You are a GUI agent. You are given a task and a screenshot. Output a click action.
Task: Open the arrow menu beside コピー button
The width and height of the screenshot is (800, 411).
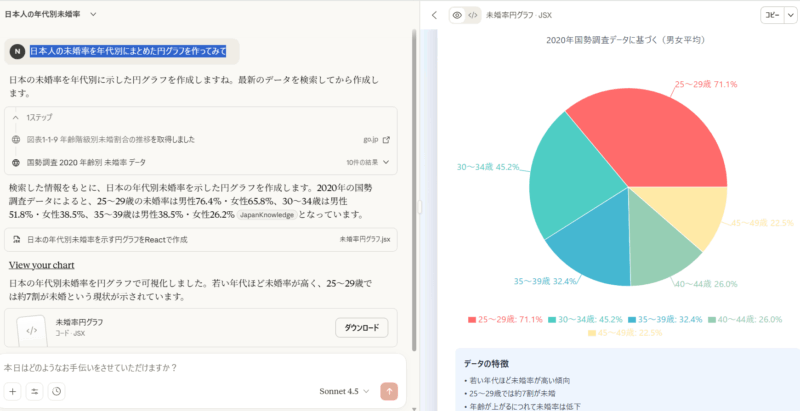coord(788,15)
